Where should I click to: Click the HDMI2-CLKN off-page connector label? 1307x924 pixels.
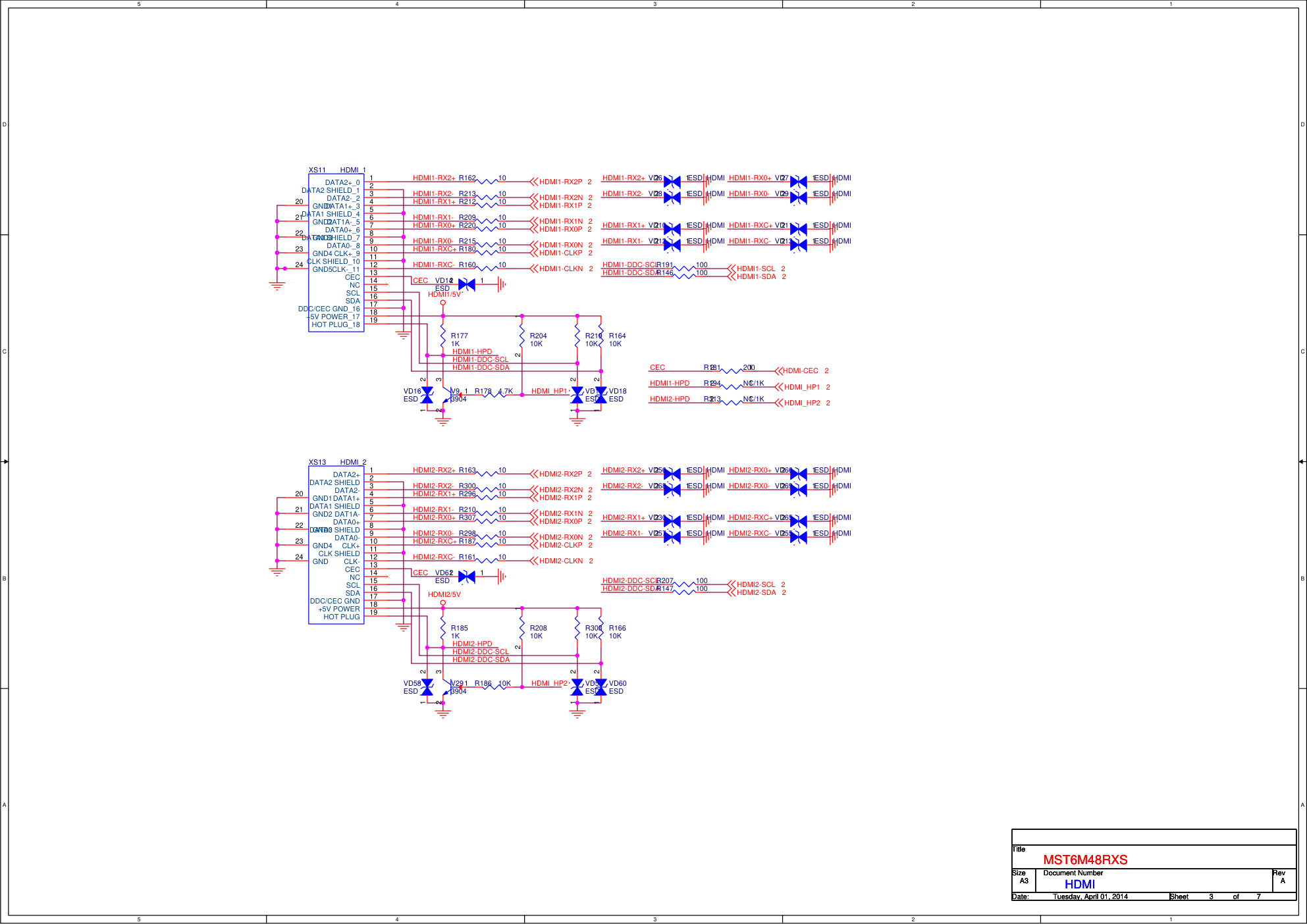click(560, 561)
